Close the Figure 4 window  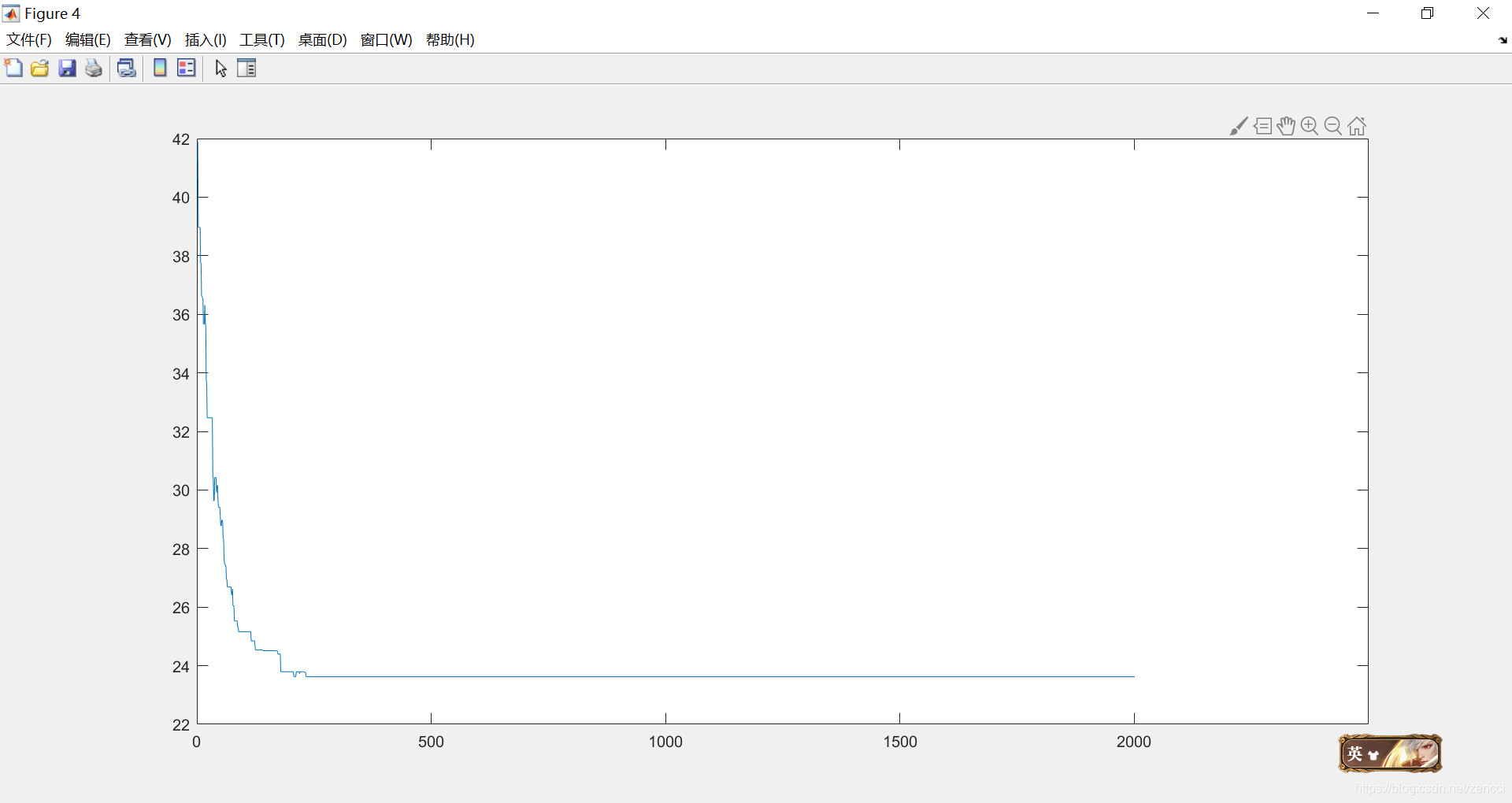pyautogui.click(x=1483, y=13)
